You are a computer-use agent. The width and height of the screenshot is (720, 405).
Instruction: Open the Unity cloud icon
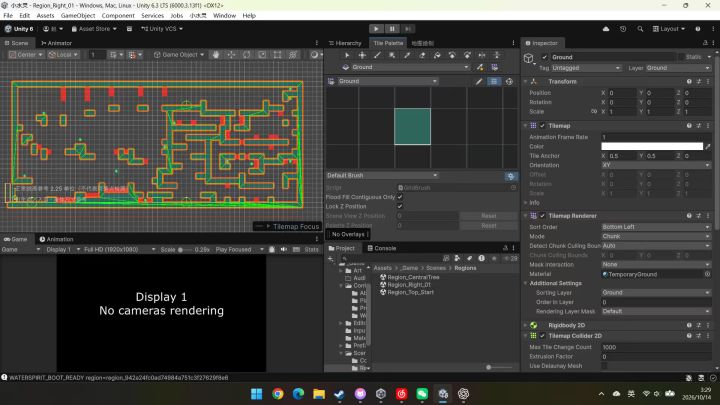coord(606,29)
